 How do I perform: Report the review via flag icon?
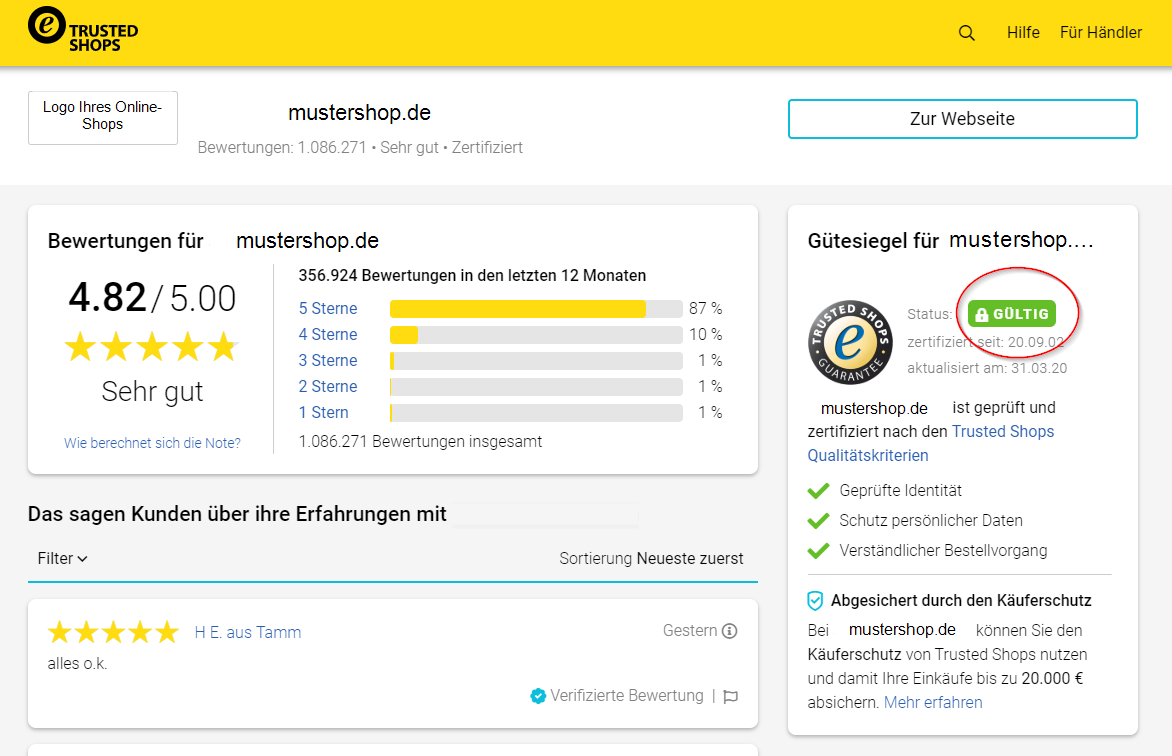point(731,696)
